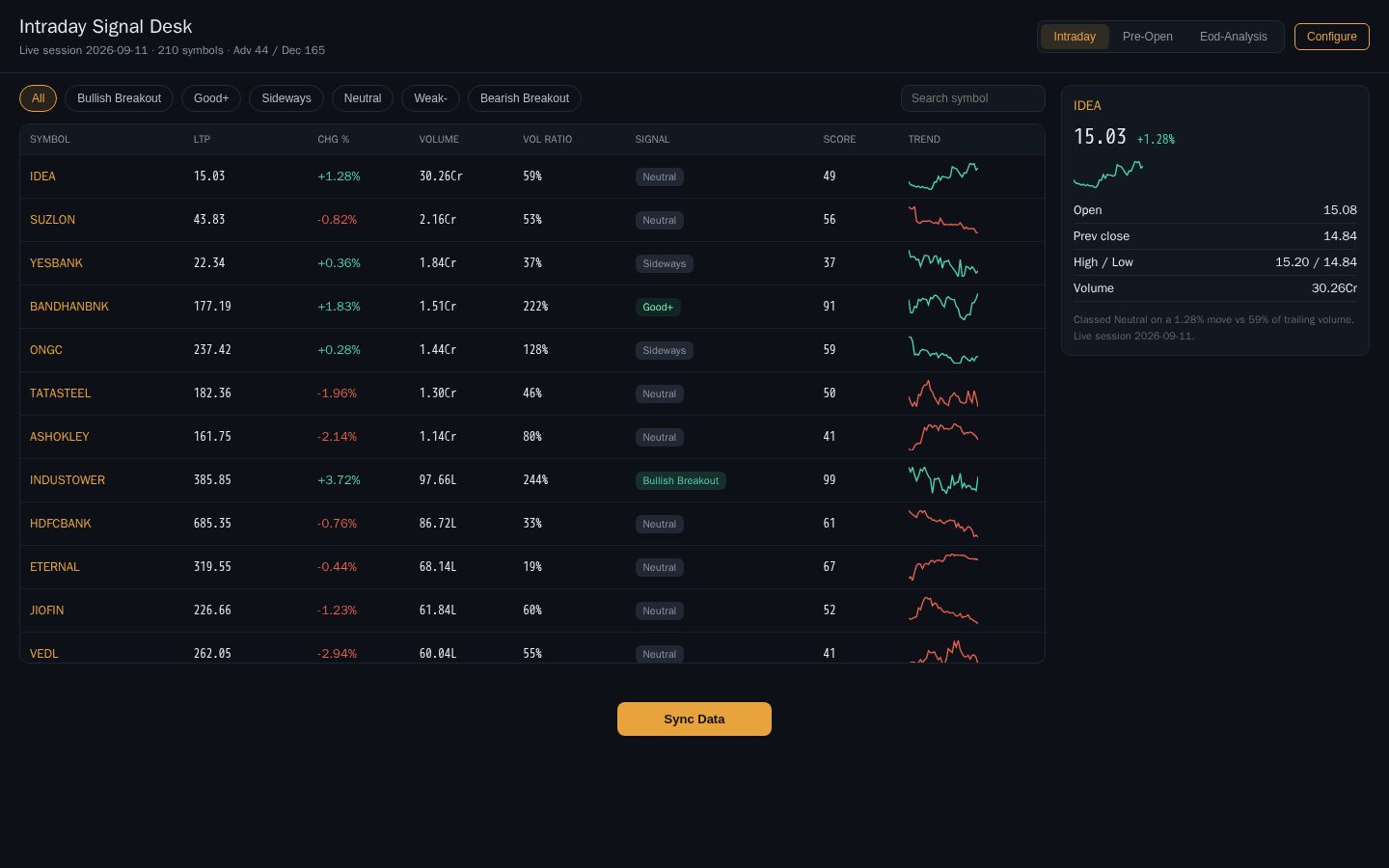Filter by Good+ chip
This screenshot has height=868, width=1389.
[211, 98]
